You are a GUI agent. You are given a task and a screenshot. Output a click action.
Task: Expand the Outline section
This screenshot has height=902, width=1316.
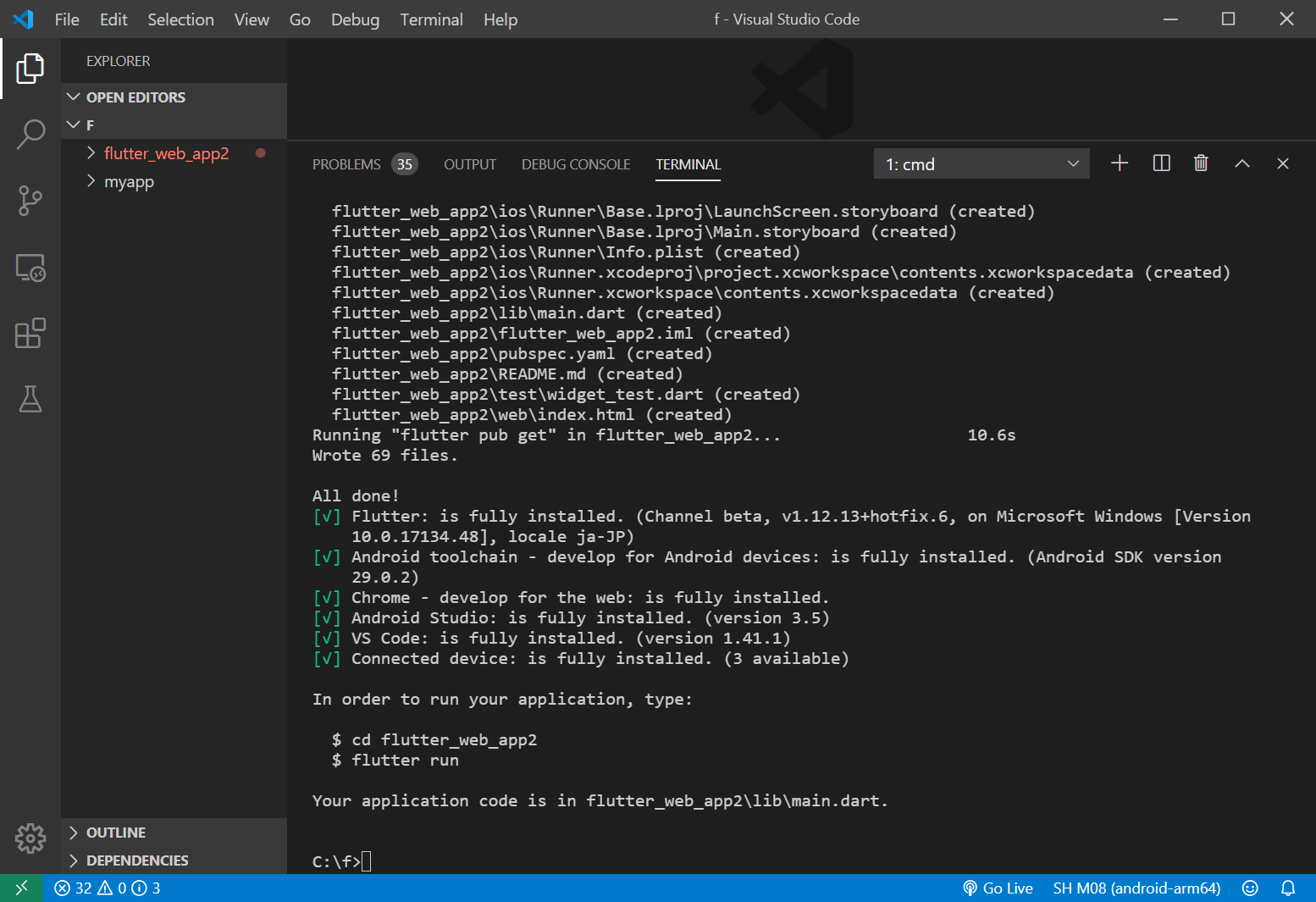[174, 833]
